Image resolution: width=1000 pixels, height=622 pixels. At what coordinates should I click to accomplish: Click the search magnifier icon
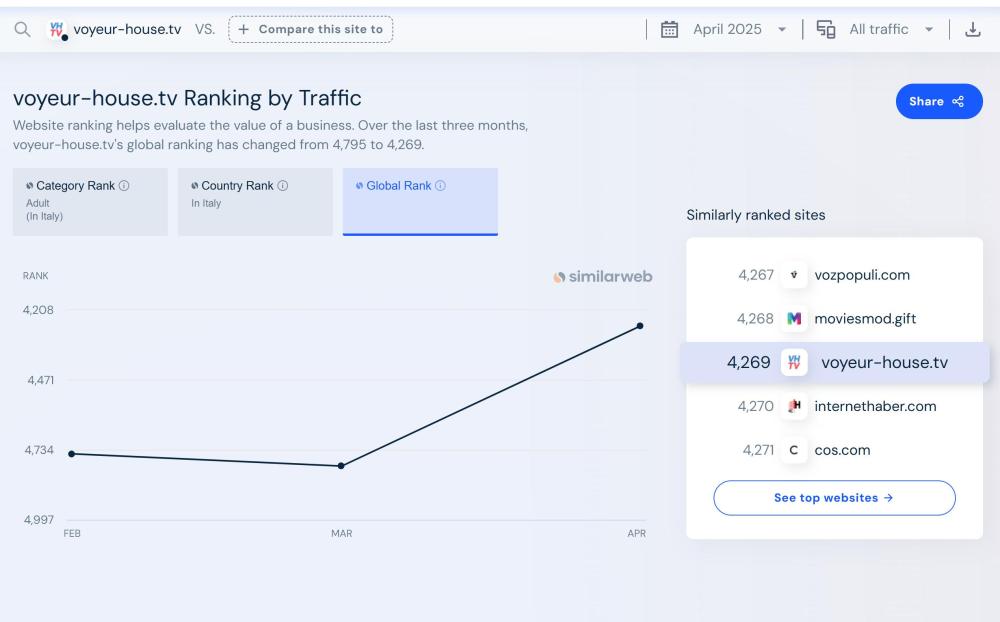click(22, 29)
